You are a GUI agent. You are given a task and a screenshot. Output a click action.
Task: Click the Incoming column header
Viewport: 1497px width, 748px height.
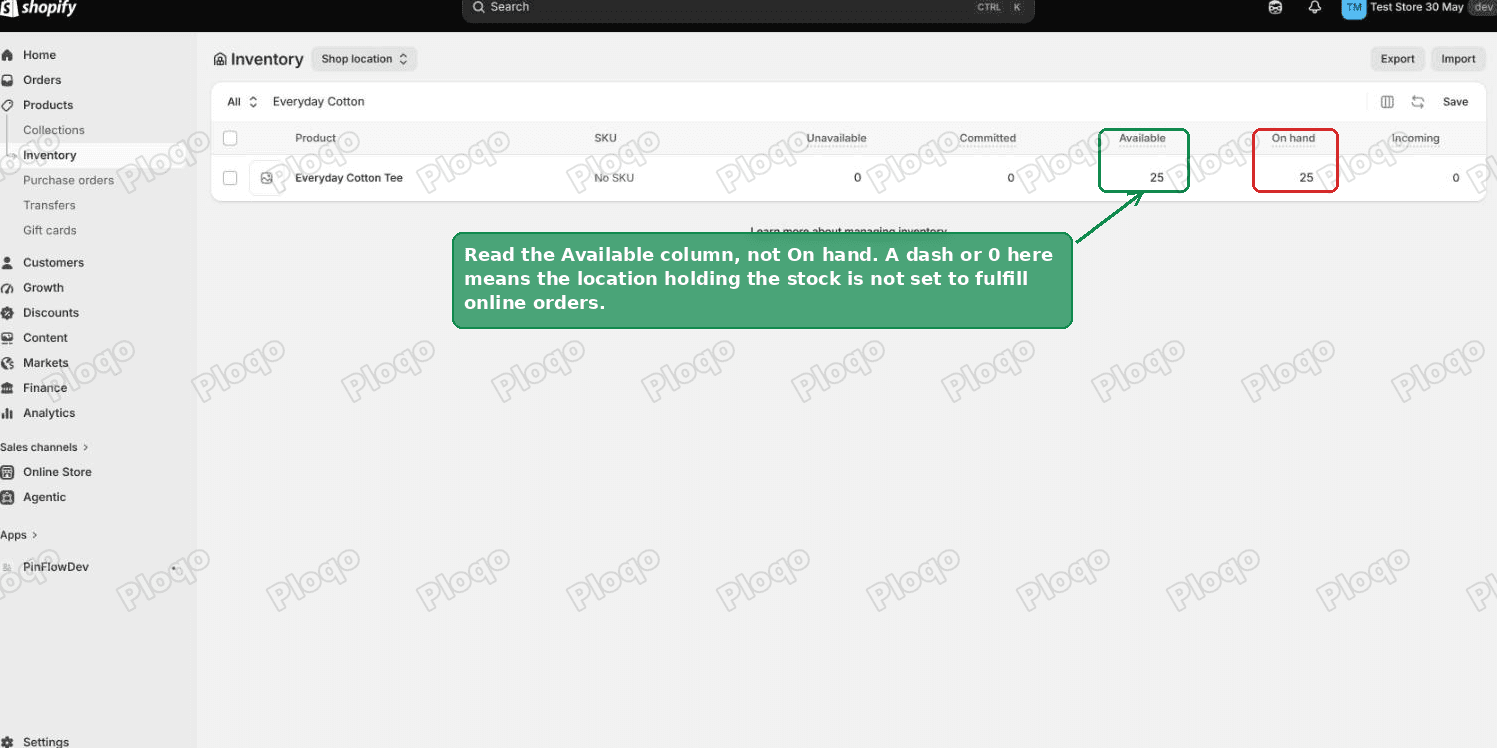point(1415,138)
